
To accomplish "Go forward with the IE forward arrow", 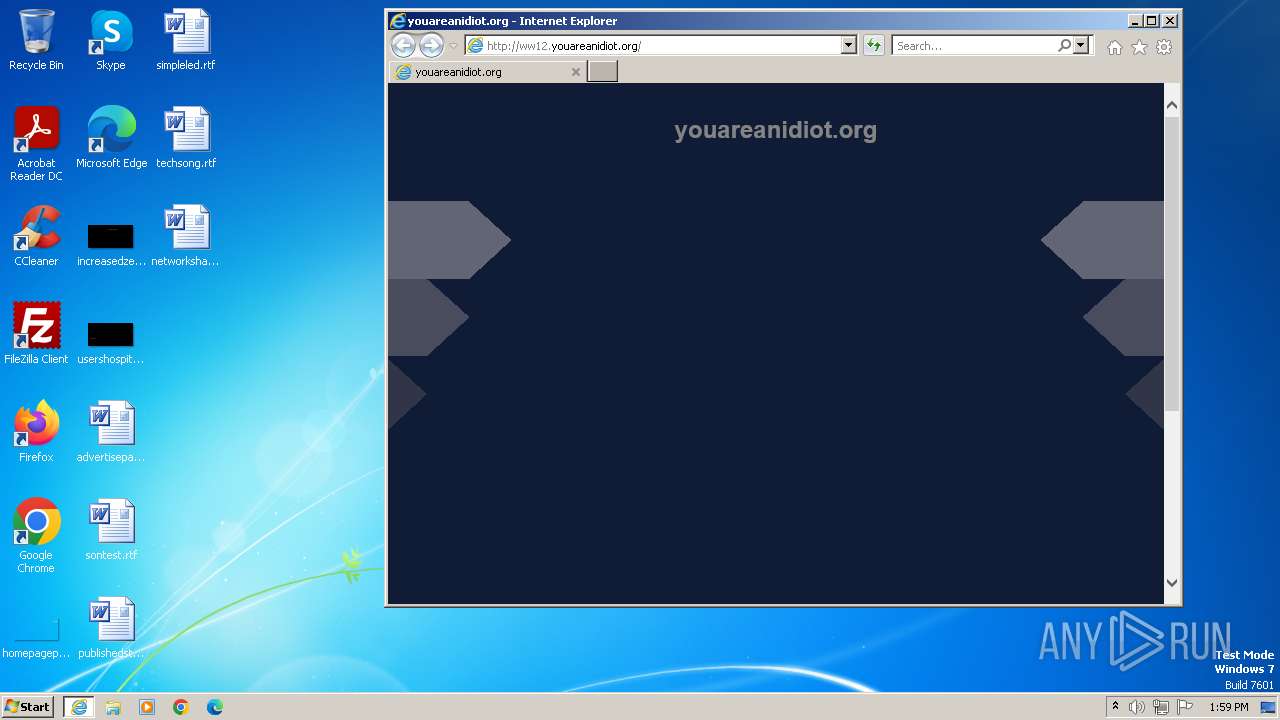I will [431, 45].
